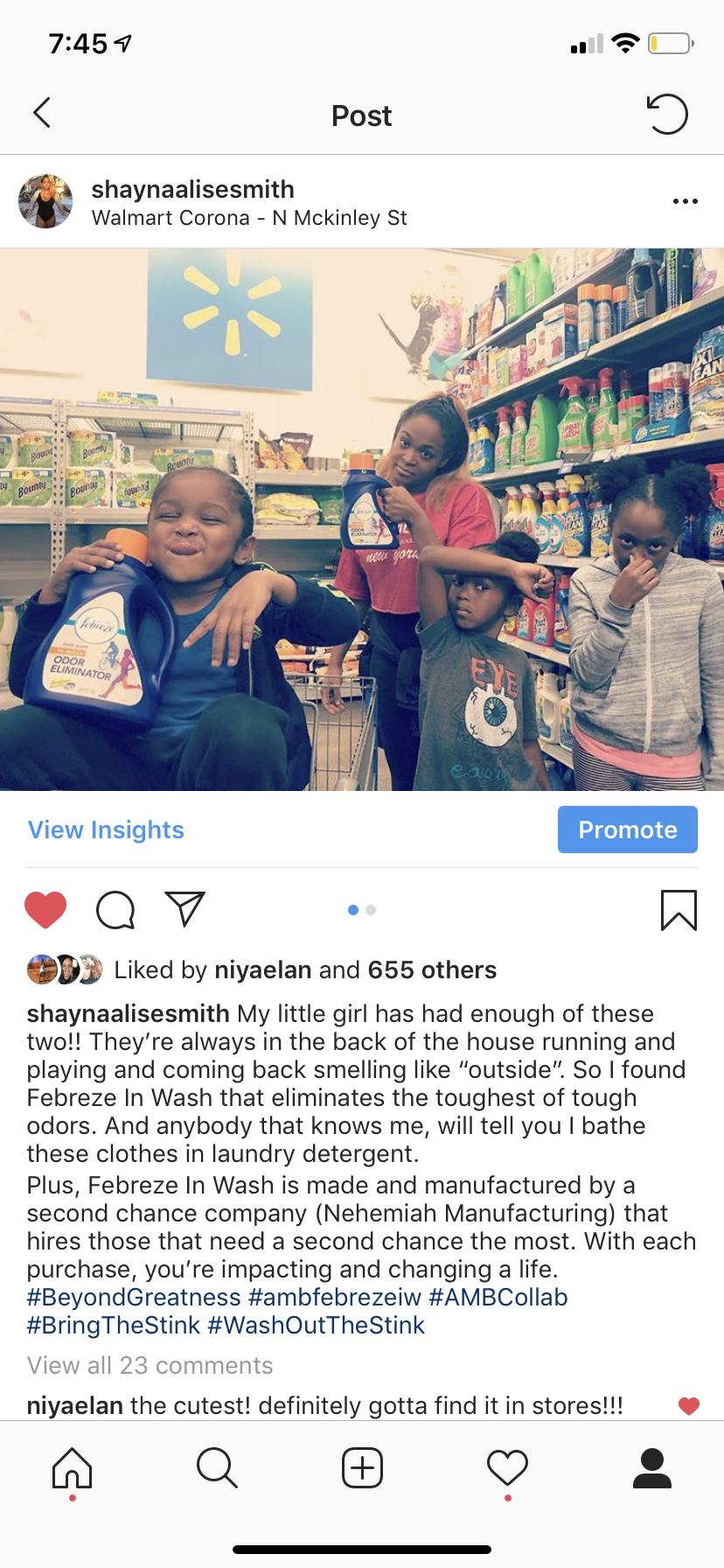Select the second carousel page dot
The image size is (724, 1568).
click(371, 910)
